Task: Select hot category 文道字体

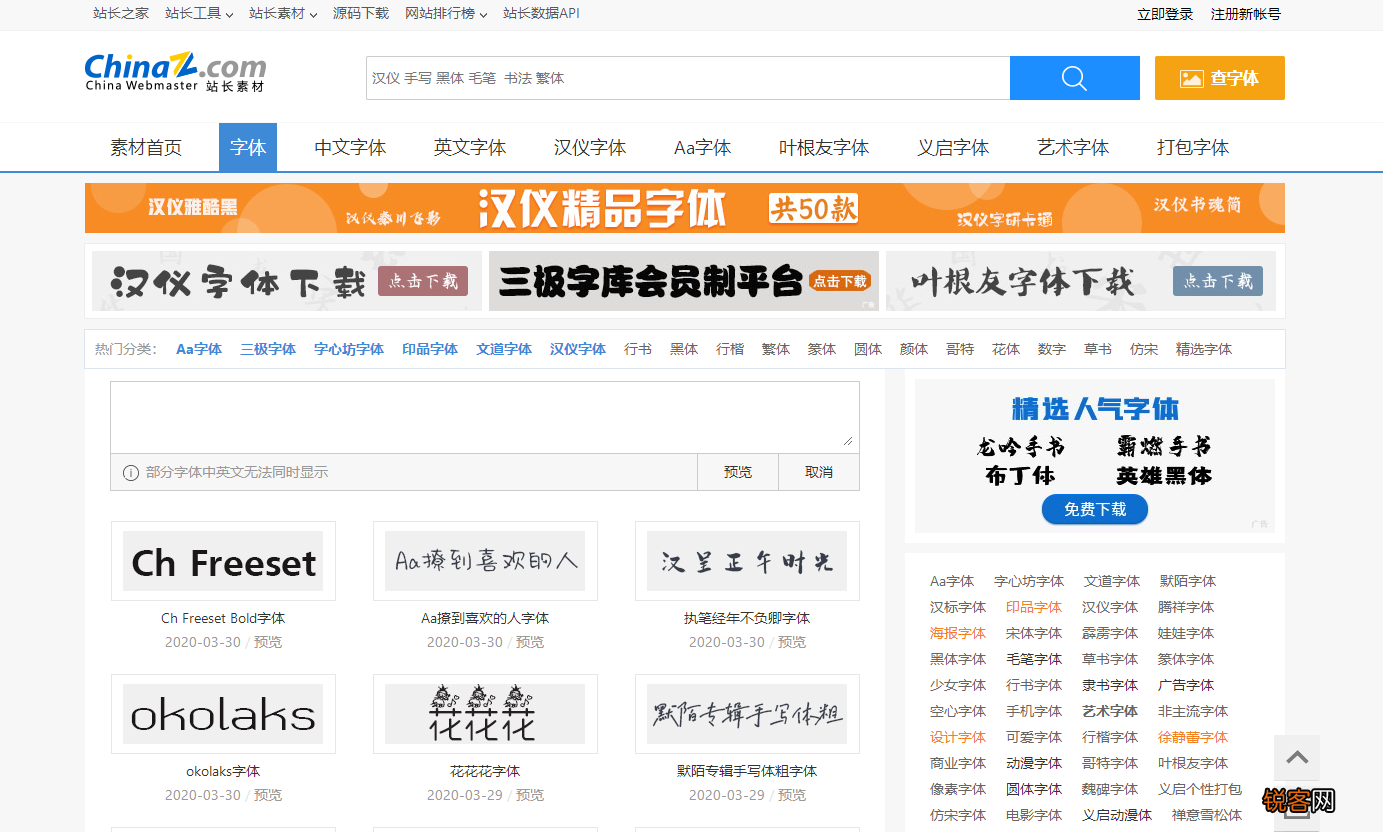Action: [504, 349]
